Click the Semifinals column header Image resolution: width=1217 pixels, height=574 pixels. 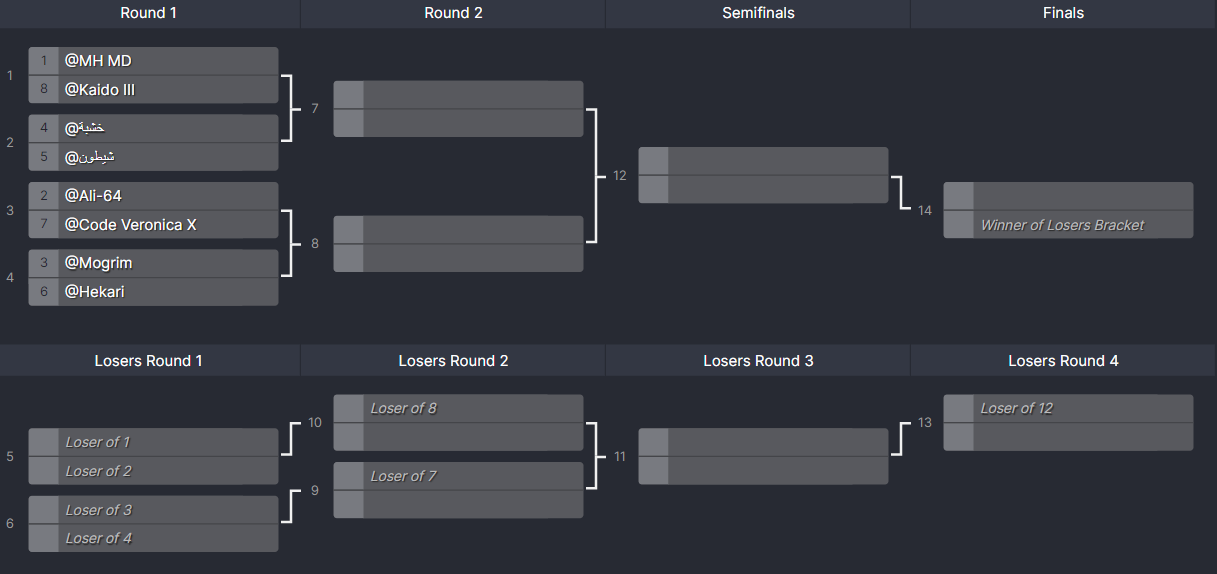(x=758, y=13)
